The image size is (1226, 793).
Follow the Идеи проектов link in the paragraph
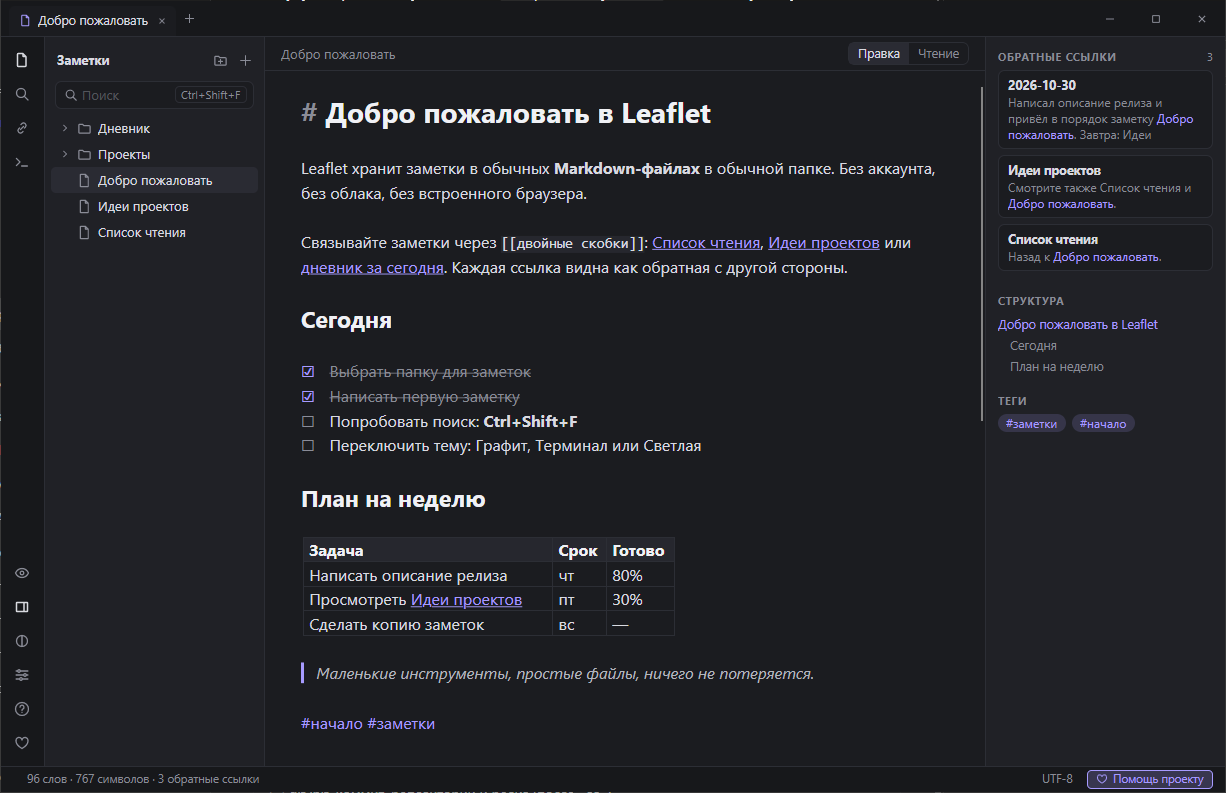click(824, 243)
